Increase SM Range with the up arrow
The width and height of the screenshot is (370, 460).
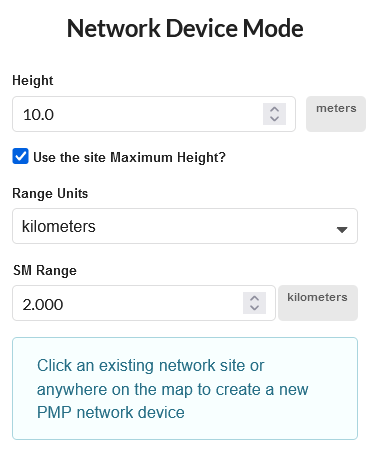point(254,298)
